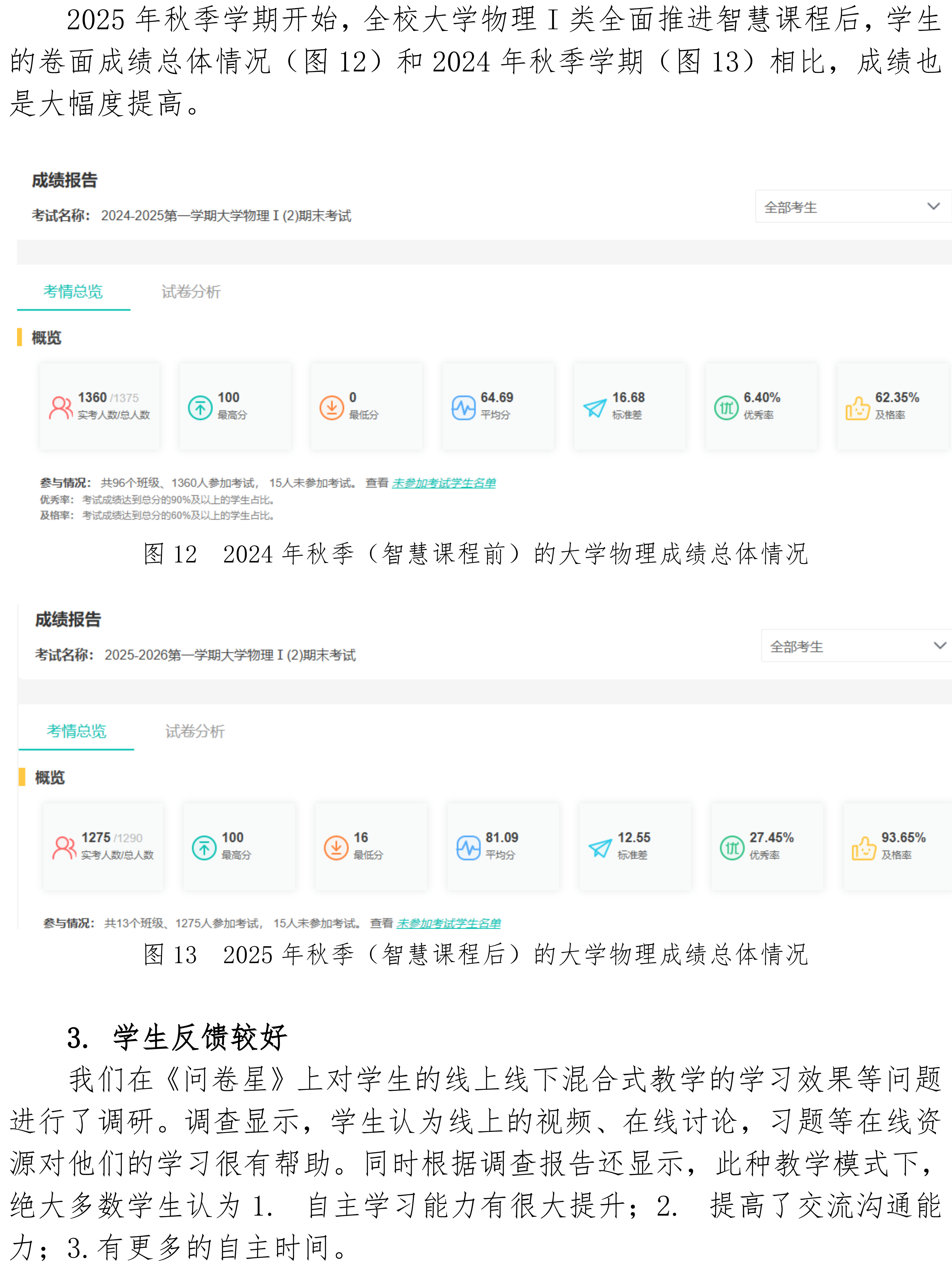Viewport: 952px width, 1270px height.
Task: Click the paper plane icon beside 16.68
Action: pyautogui.click(x=595, y=408)
